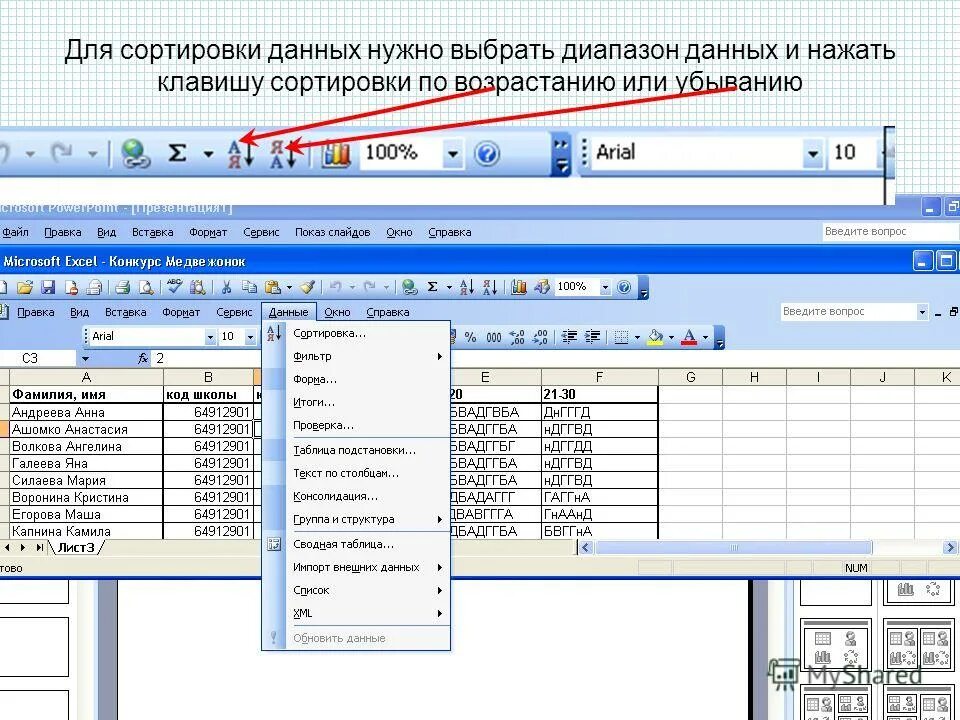This screenshot has width=960, height=720.
Task: Run Spelling check (ABC icon) in Excel
Action: (174, 287)
